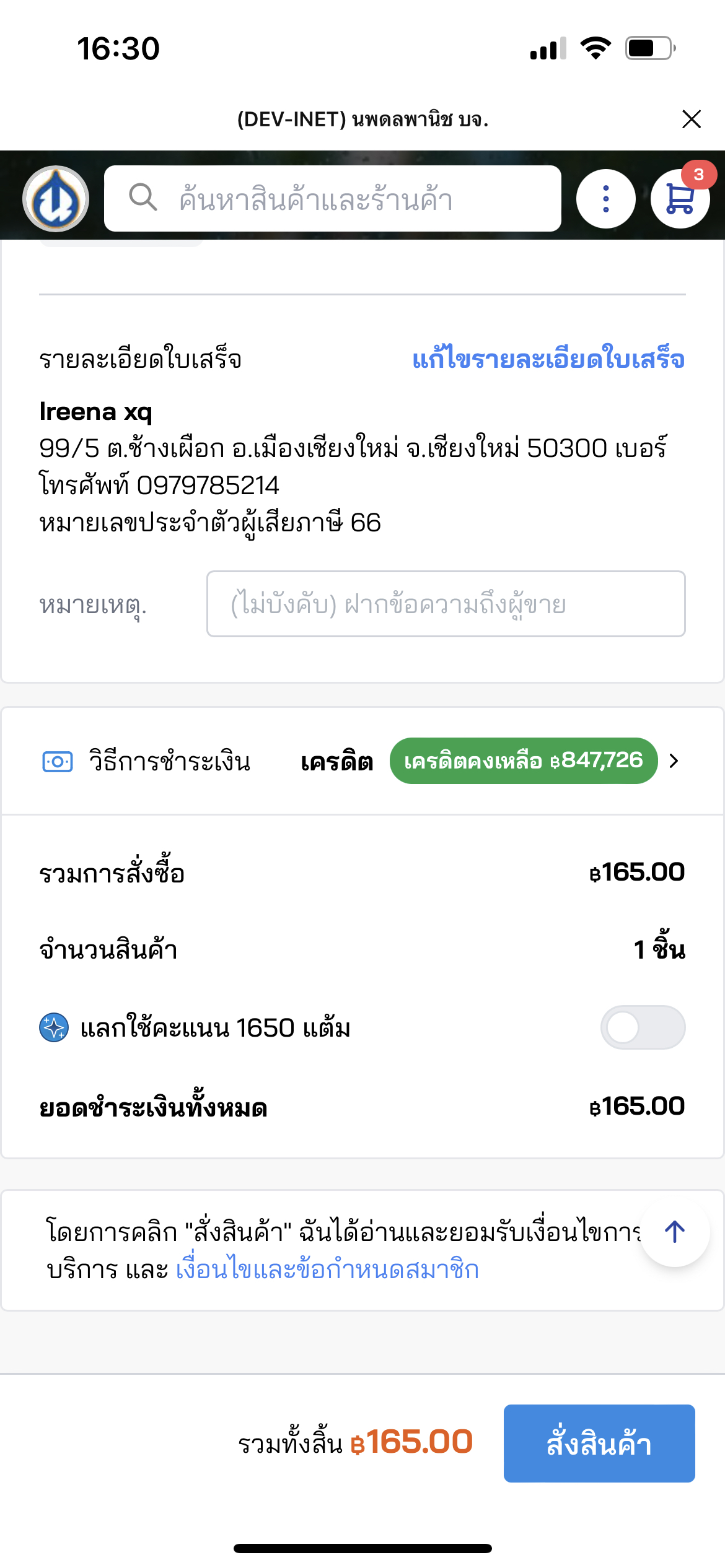Tap the three-dot more options button
The height and width of the screenshot is (1568, 725).
pyautogui.click(x=605, y=199)
